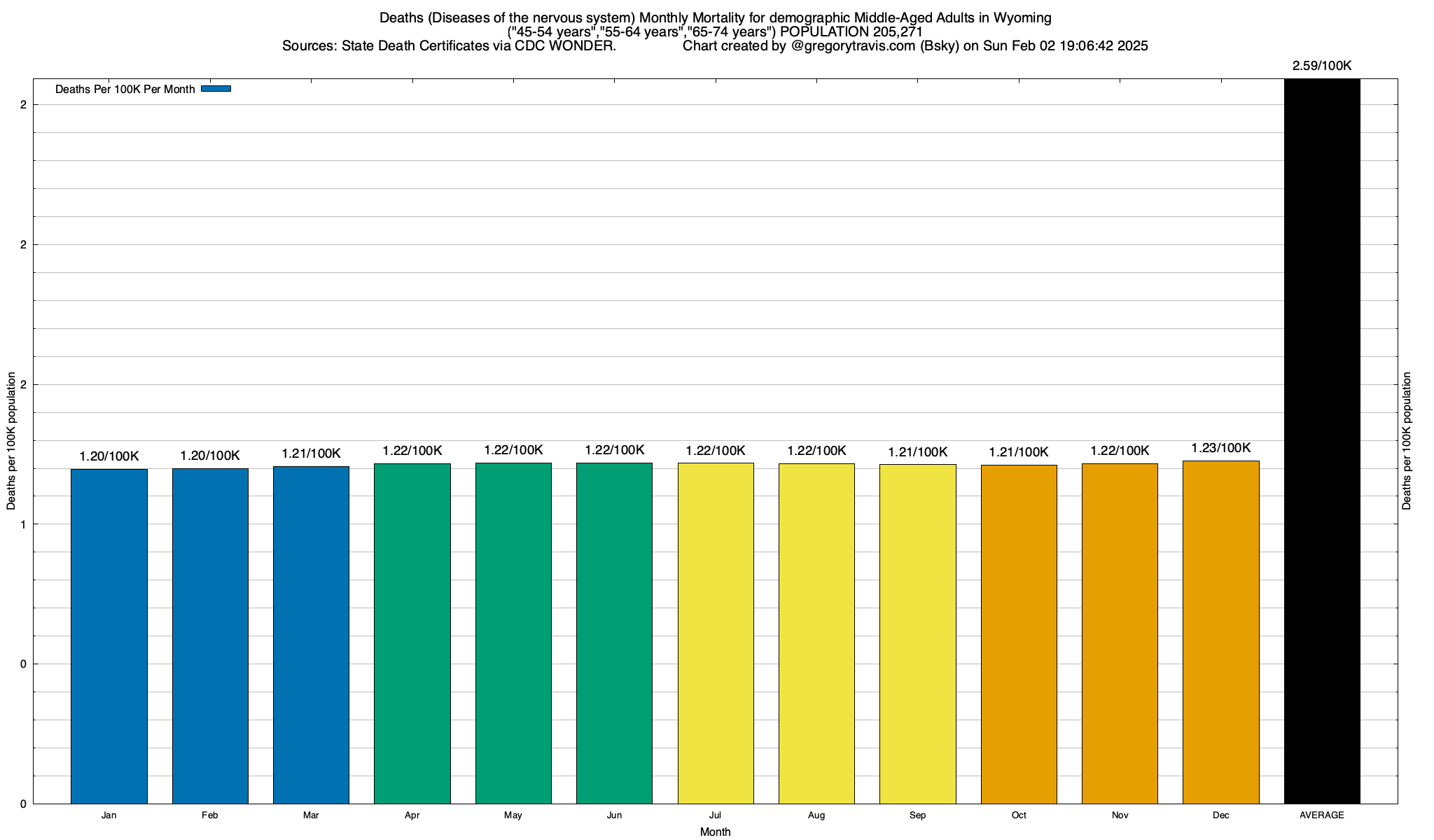The height and width of the screenshot is (840, 1434).
Task: Click the @gregorytravis.com credit text
Action: (x=853, y=46)
